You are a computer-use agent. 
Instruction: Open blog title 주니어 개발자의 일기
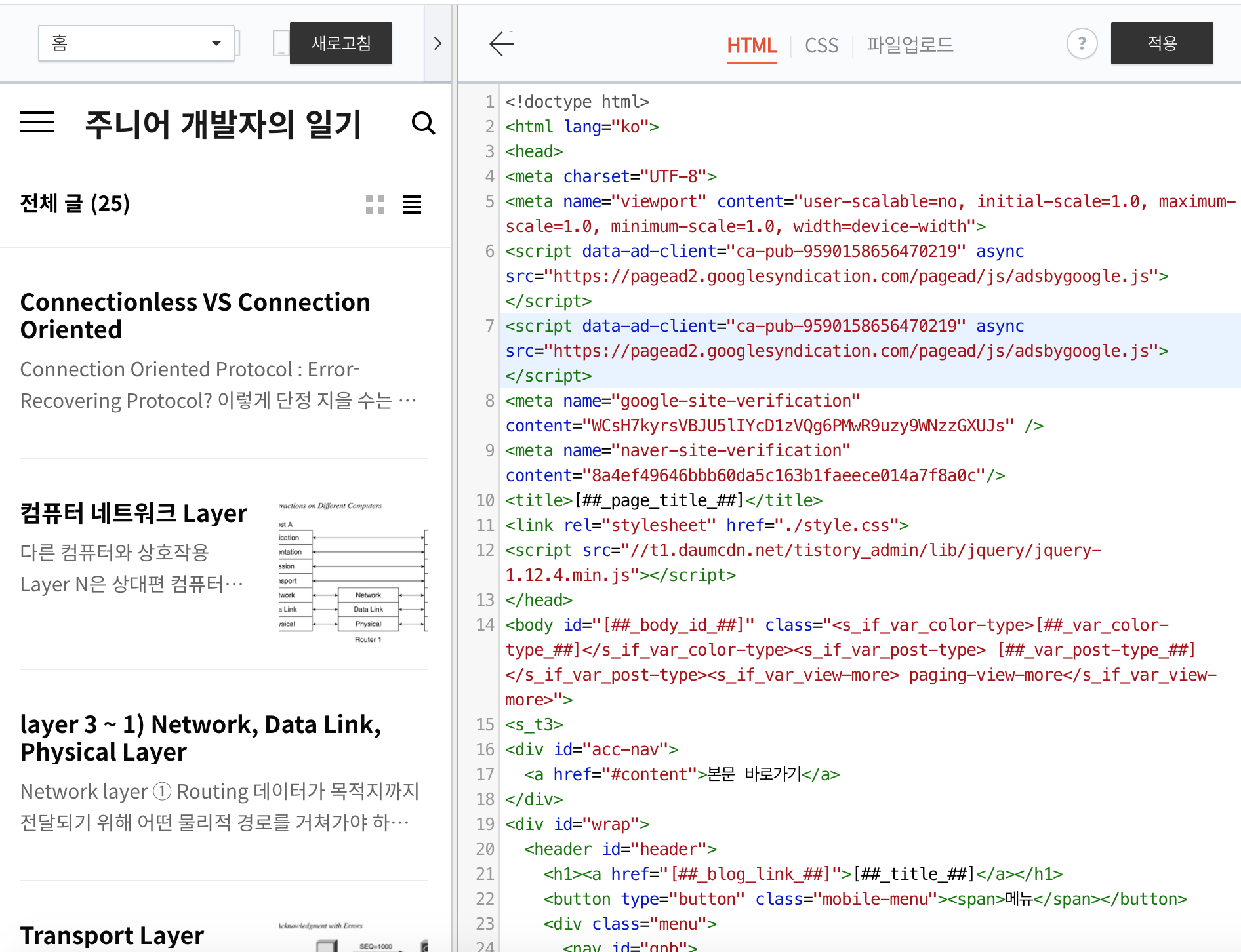tap(223, 124)
